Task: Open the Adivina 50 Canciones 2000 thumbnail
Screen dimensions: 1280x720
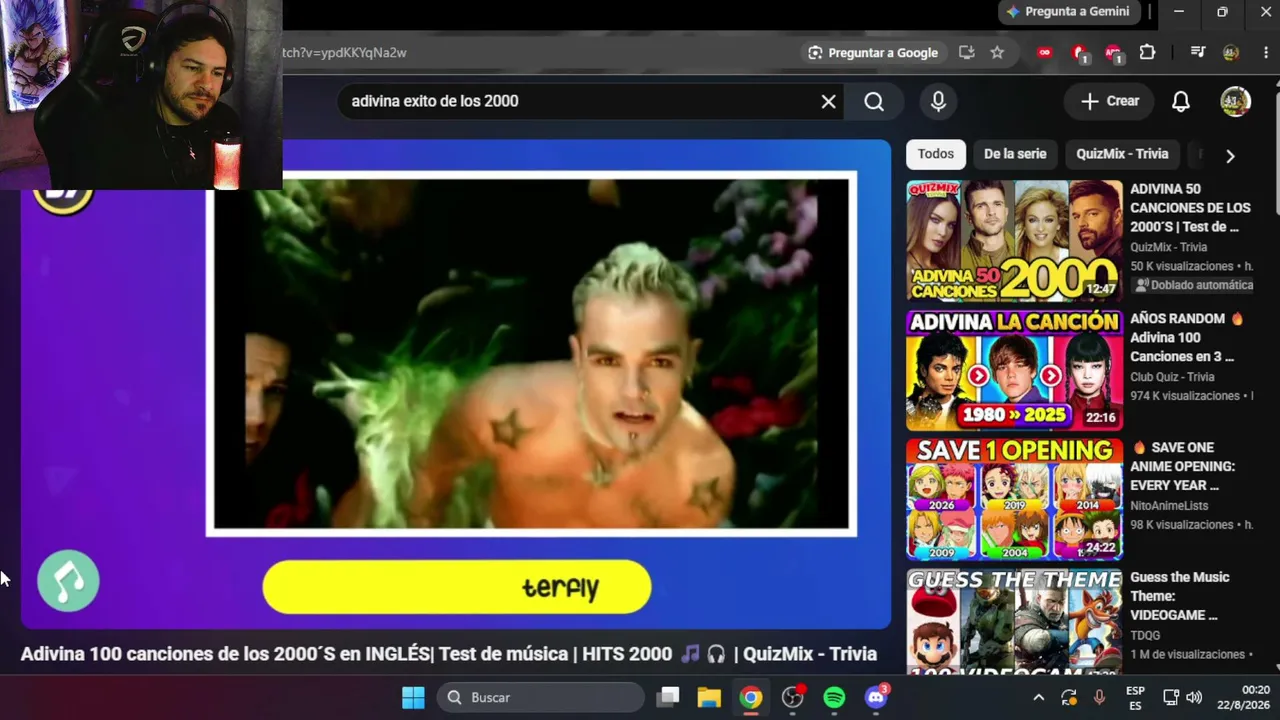Action: (1014, 241)
